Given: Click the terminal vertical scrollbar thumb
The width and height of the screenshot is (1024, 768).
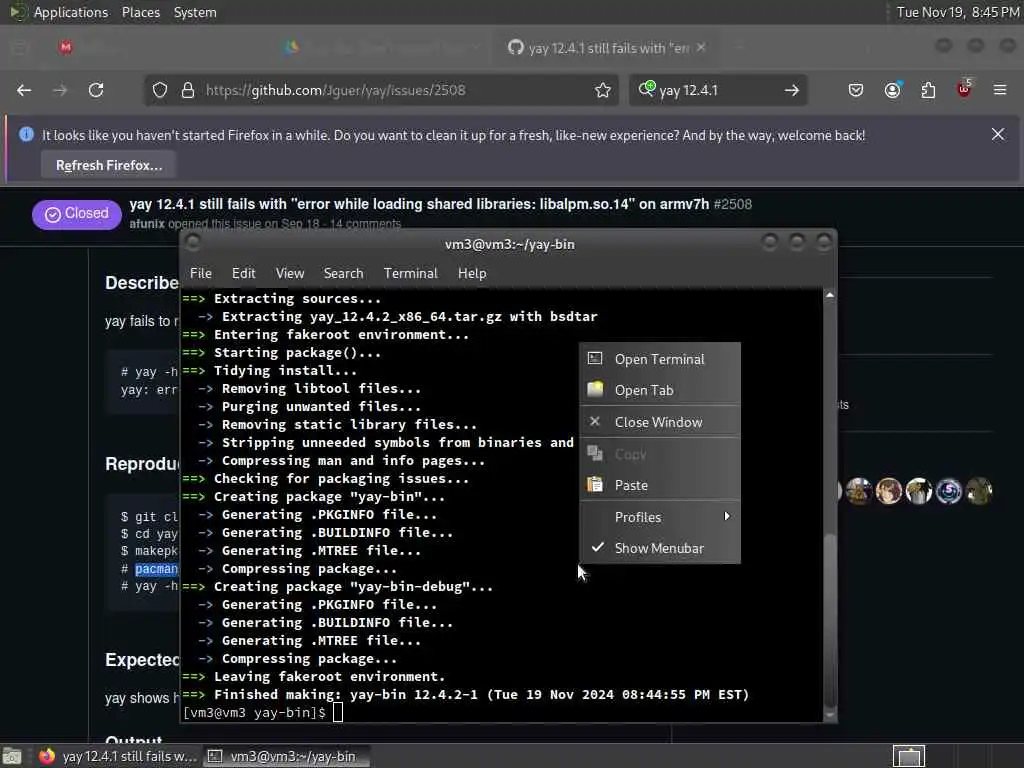Looking at the screenshot, I should (829, 621).
